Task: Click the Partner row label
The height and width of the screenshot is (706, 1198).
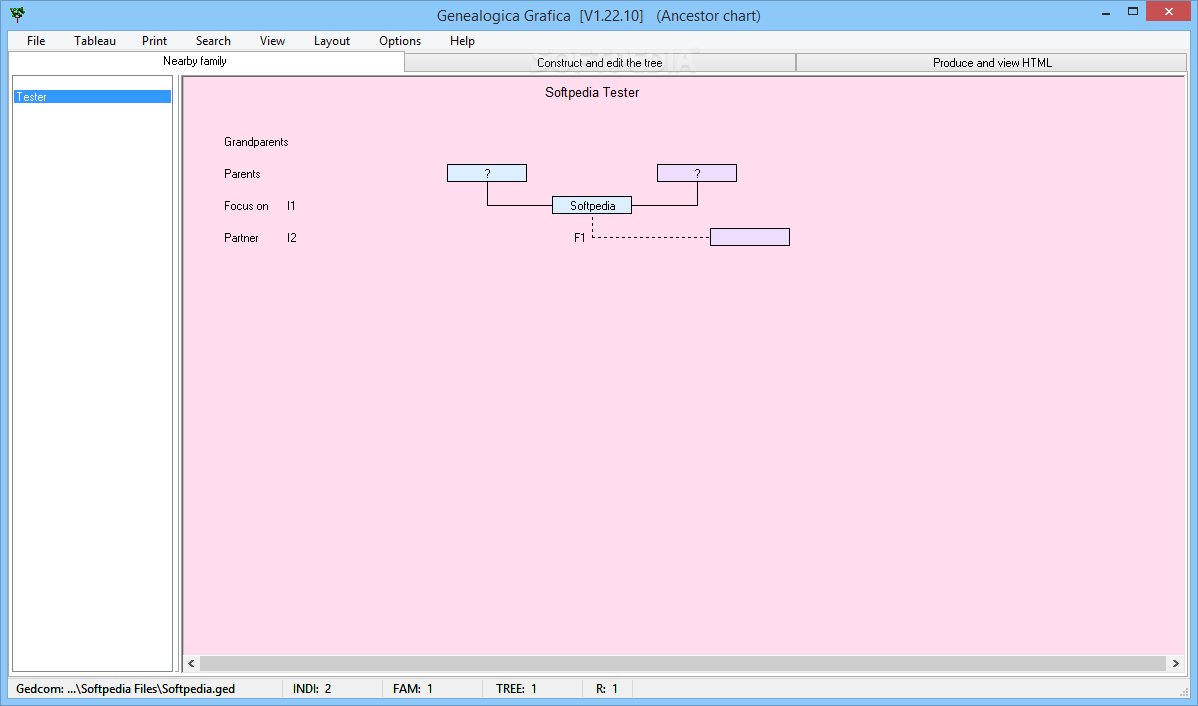Action: click(241, 238)
